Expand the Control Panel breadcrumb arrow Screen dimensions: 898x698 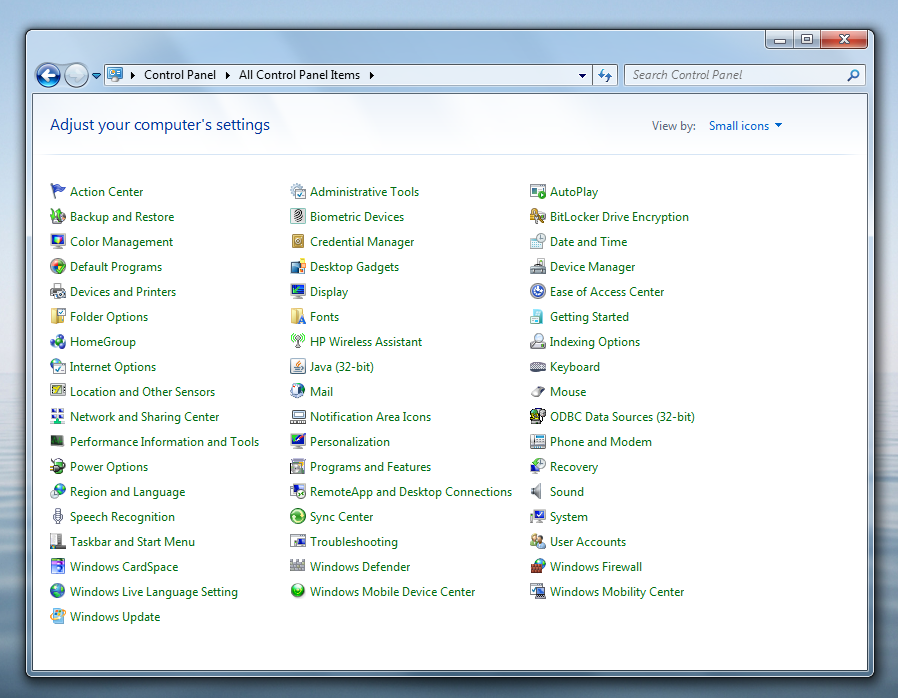[227, 75]
